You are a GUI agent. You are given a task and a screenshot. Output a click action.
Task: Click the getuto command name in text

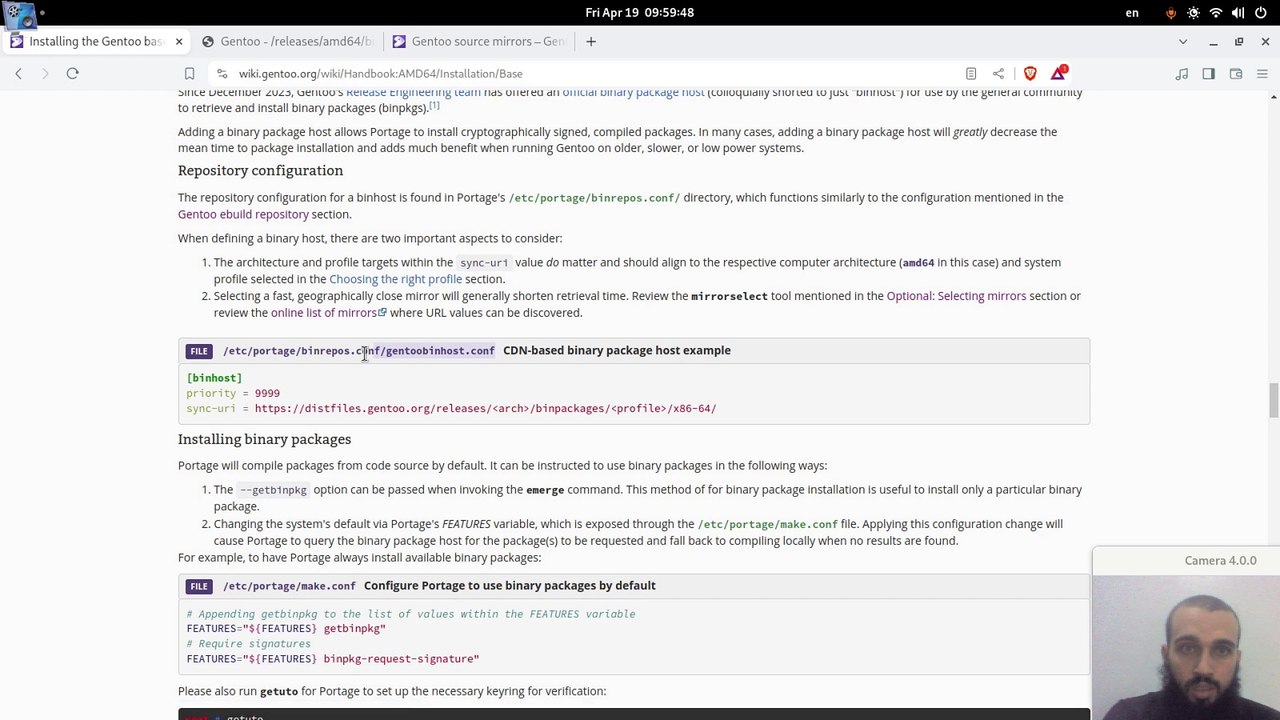pyautogui.click(x=279, y=691)
